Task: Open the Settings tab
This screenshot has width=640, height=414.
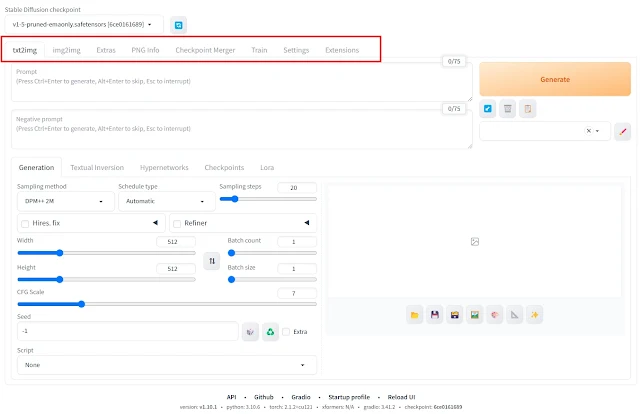Action: [296, 50]
